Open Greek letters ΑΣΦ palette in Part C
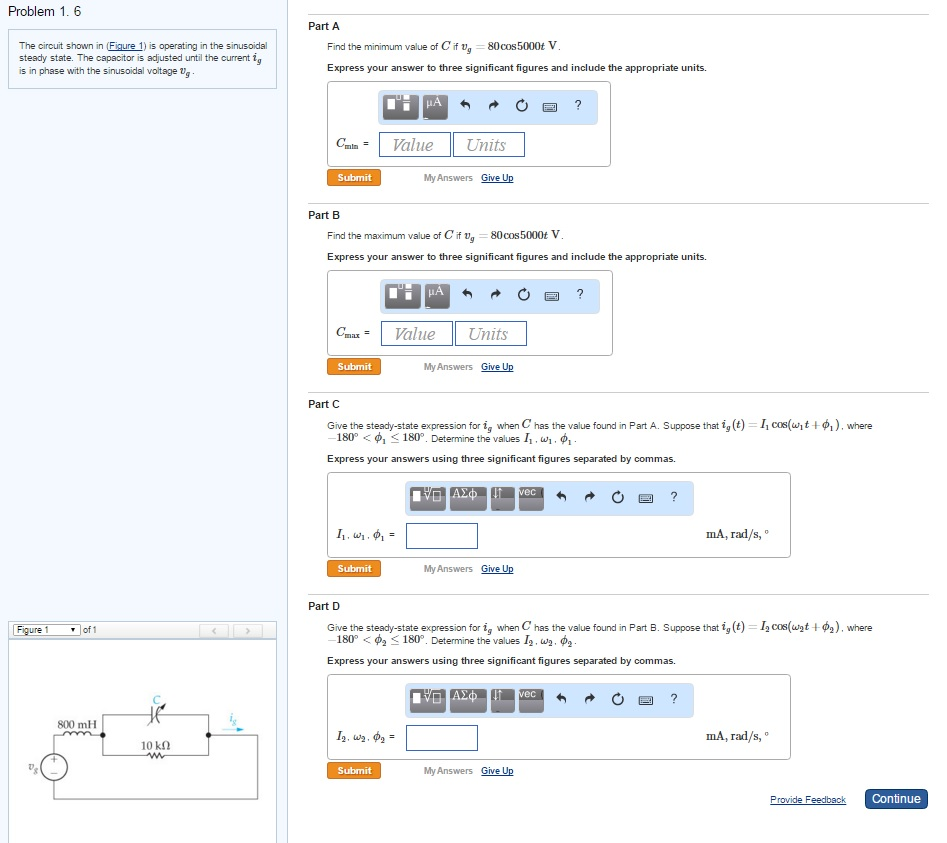 click(466, 497)
